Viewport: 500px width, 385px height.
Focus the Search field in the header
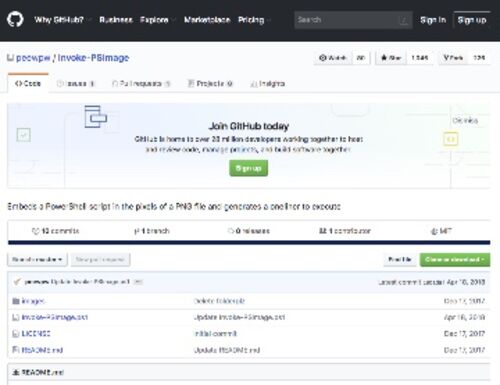click(x=353, y=20)
